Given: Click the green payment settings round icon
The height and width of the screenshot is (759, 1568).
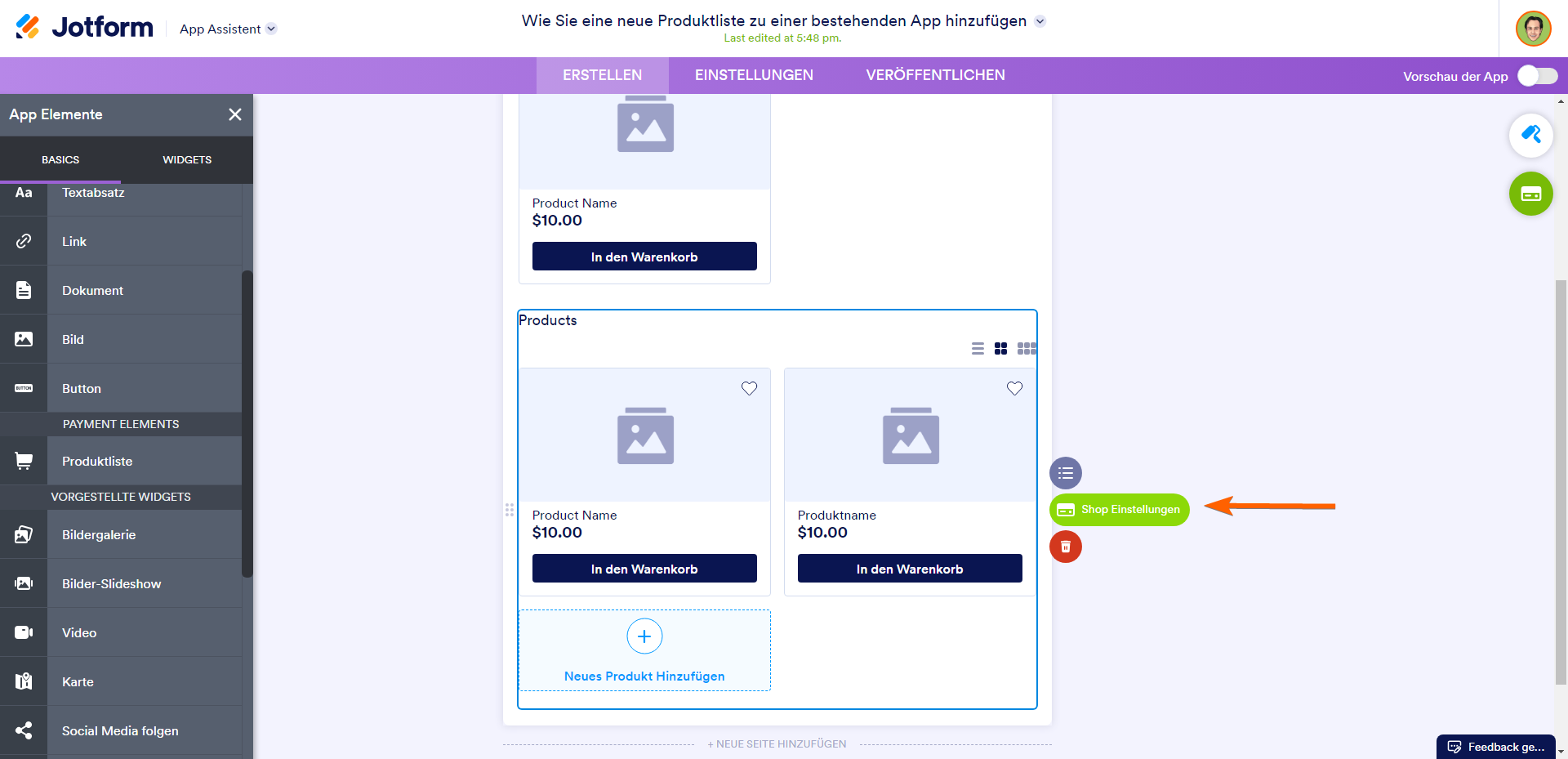Looking at the screenshot, I should click(1530, 194).
